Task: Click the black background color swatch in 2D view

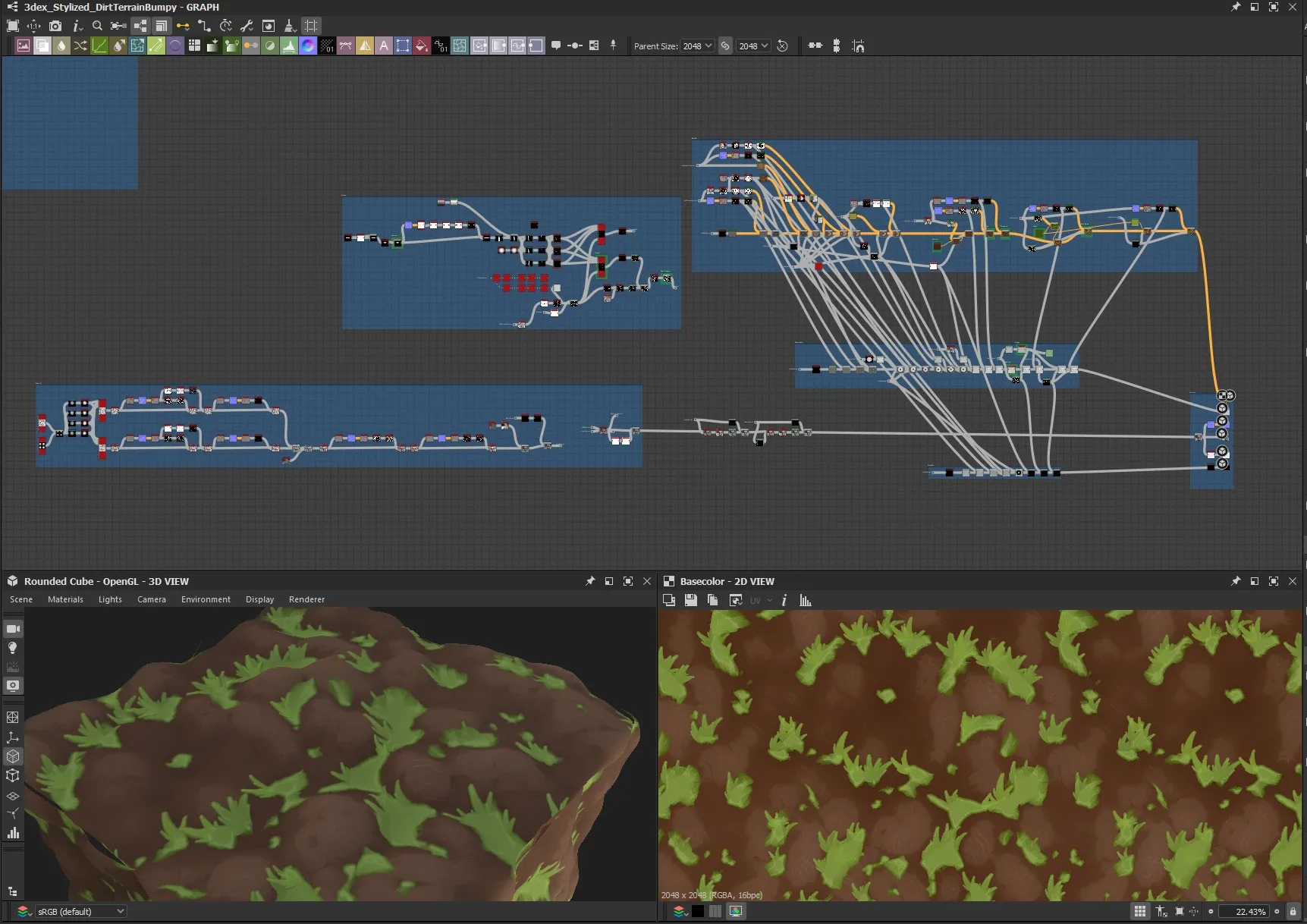Action: click(698, 911)
